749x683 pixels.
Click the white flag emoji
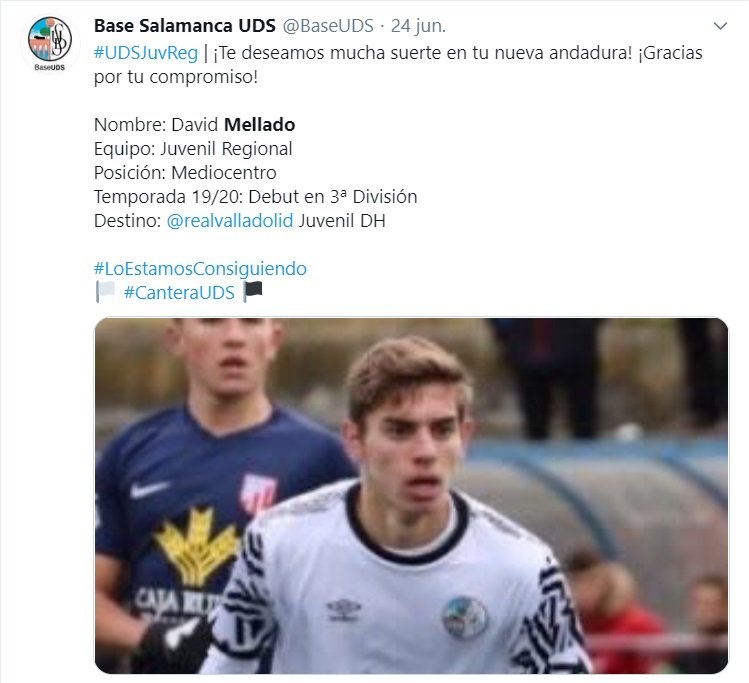pos(105,292)
